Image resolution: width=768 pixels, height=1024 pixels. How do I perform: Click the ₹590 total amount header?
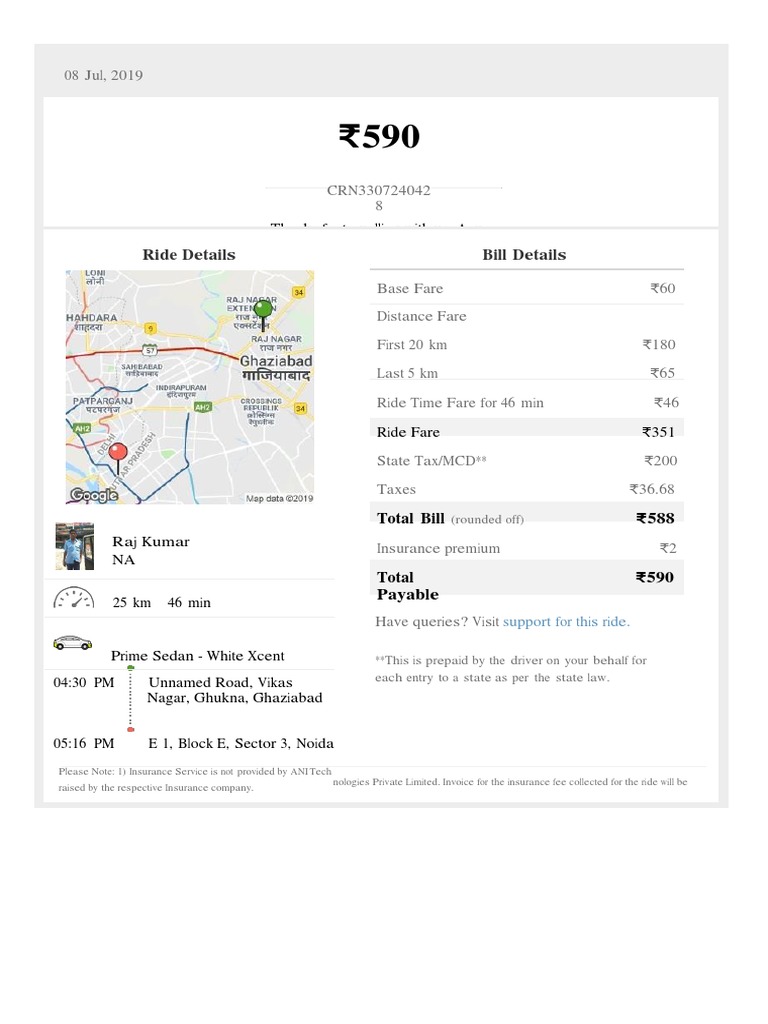(379, 136)
